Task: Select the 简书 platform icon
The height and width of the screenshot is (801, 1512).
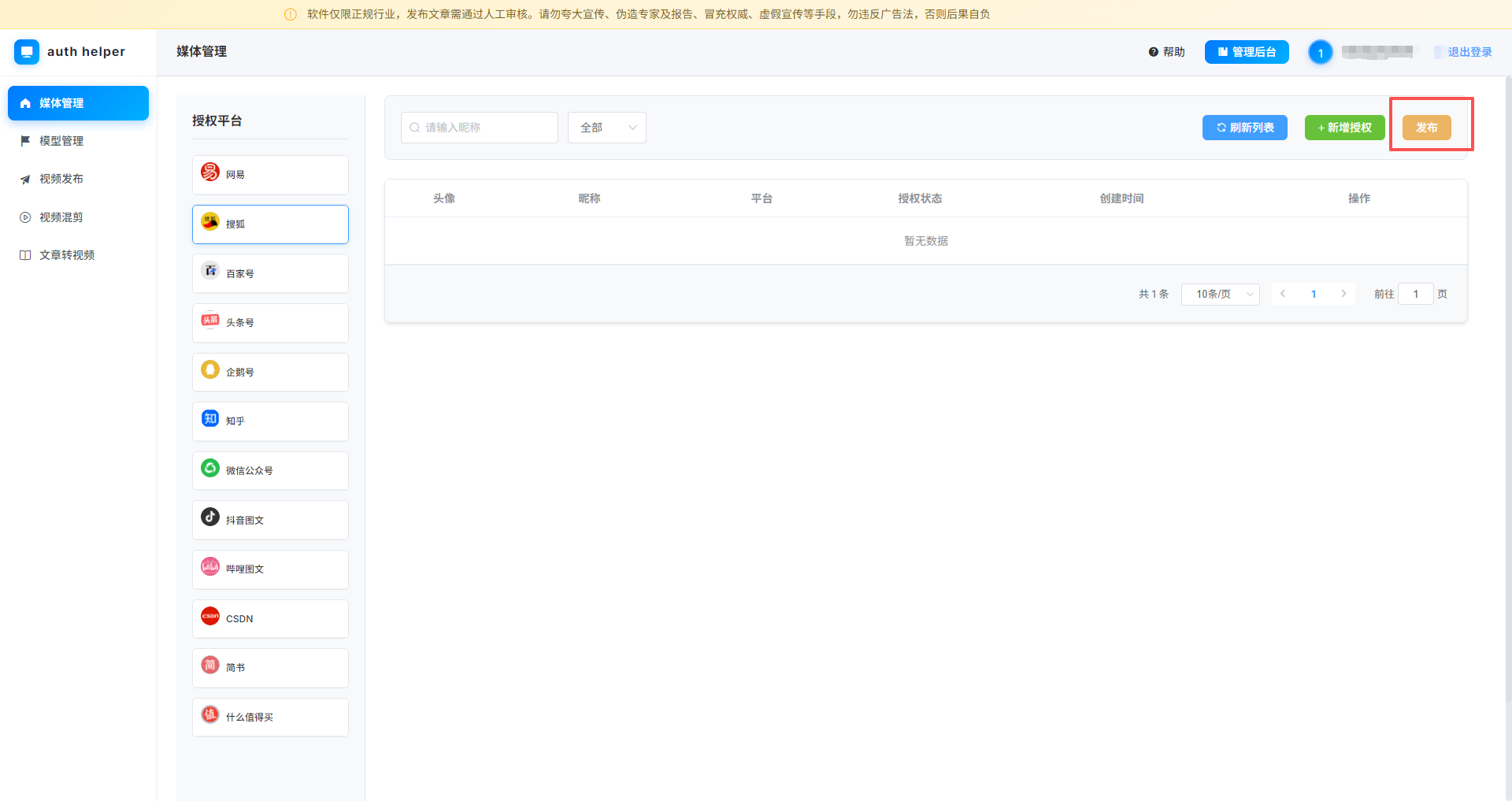Action: [210, 665]
